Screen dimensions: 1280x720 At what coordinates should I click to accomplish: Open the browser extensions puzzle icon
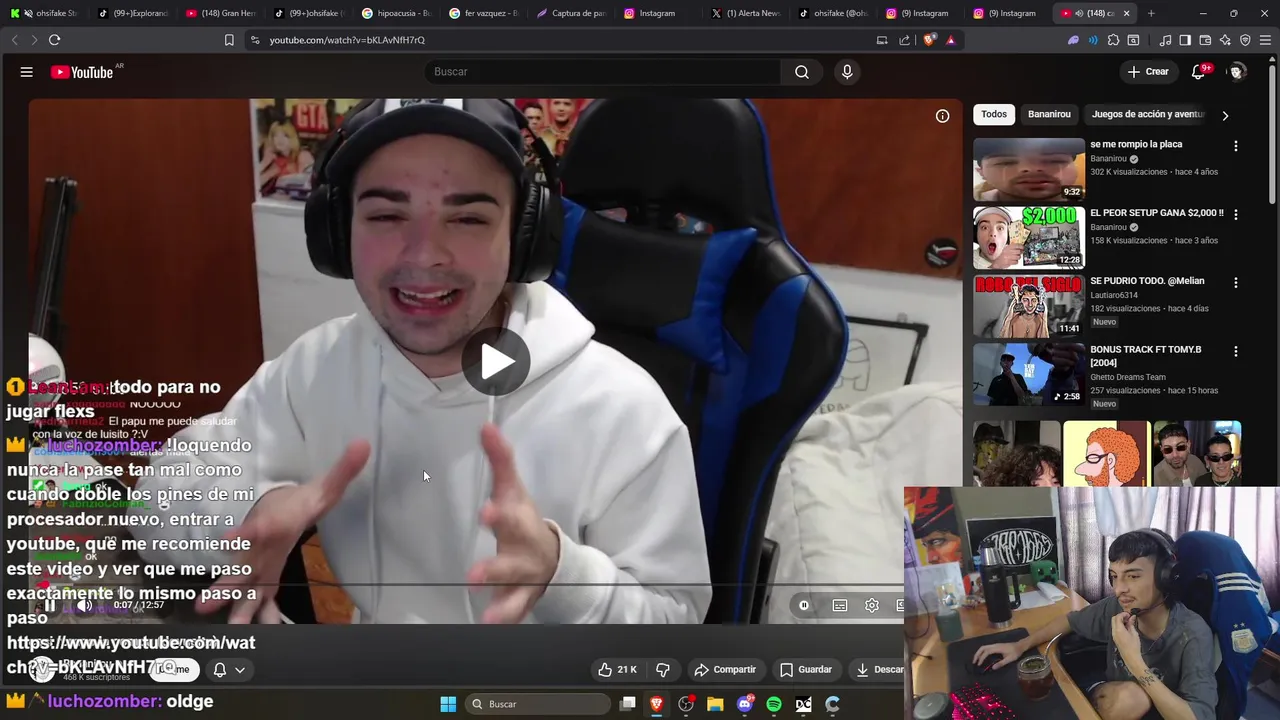[x=1113, y=40]
